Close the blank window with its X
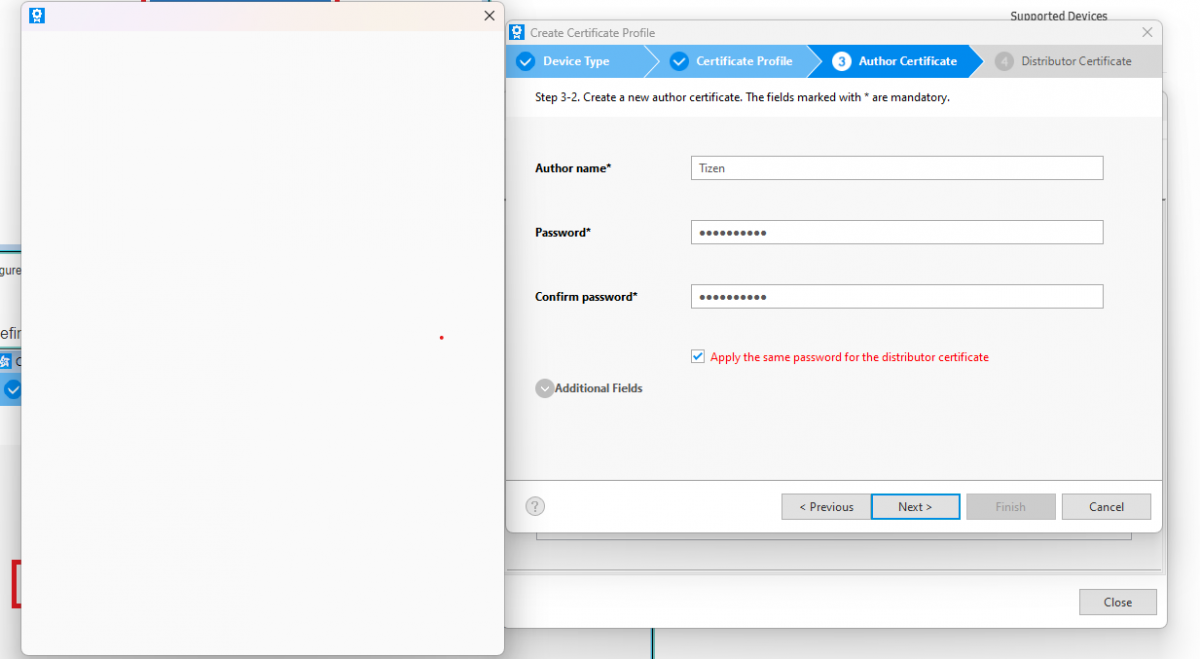This screenshot has width=1200, height=659. click(489, 16)
